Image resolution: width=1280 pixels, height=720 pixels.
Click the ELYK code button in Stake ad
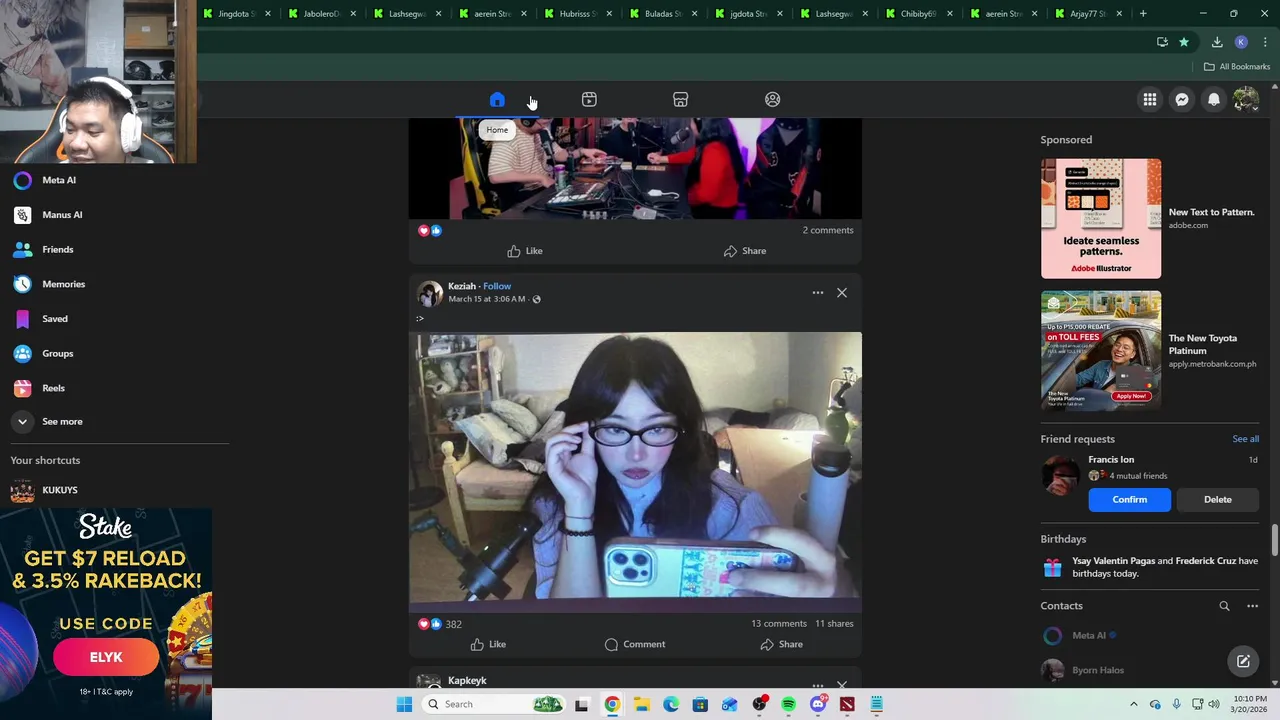106,657
